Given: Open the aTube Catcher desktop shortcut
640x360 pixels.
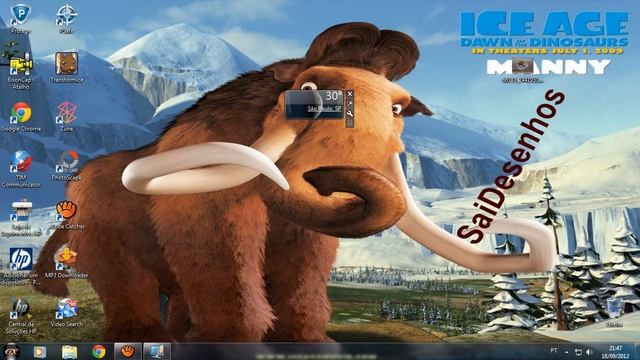Looking at the screenshot, I should click(x=67, y=215).
